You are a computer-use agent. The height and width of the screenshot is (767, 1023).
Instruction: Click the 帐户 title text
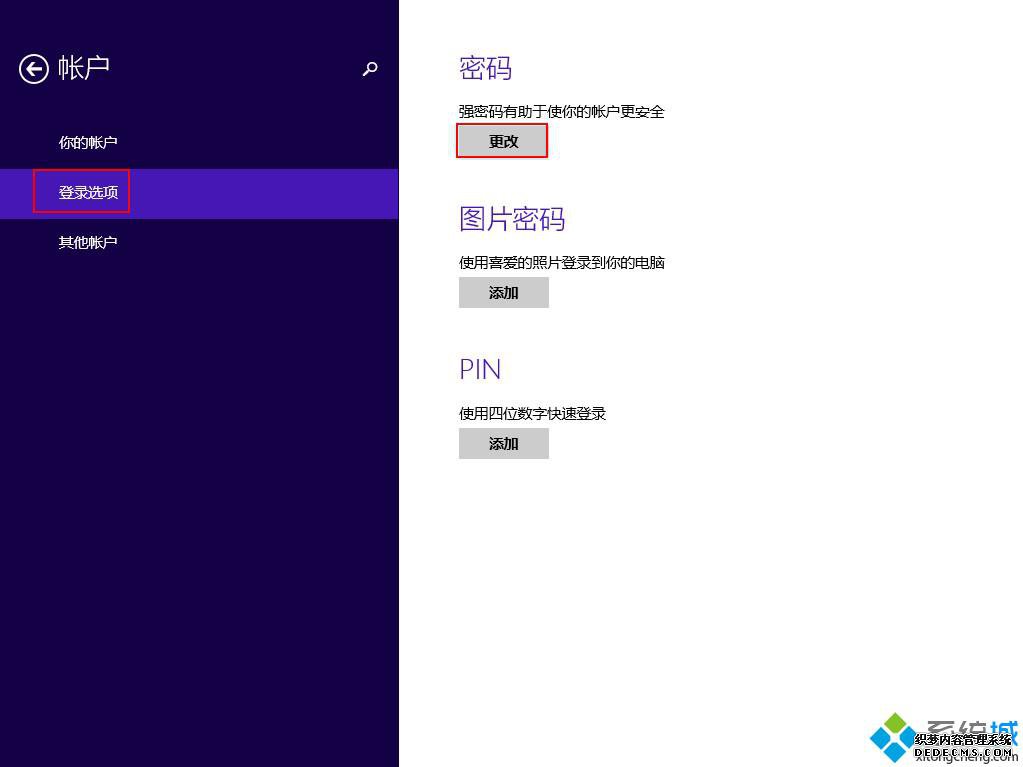coord(84,68)
